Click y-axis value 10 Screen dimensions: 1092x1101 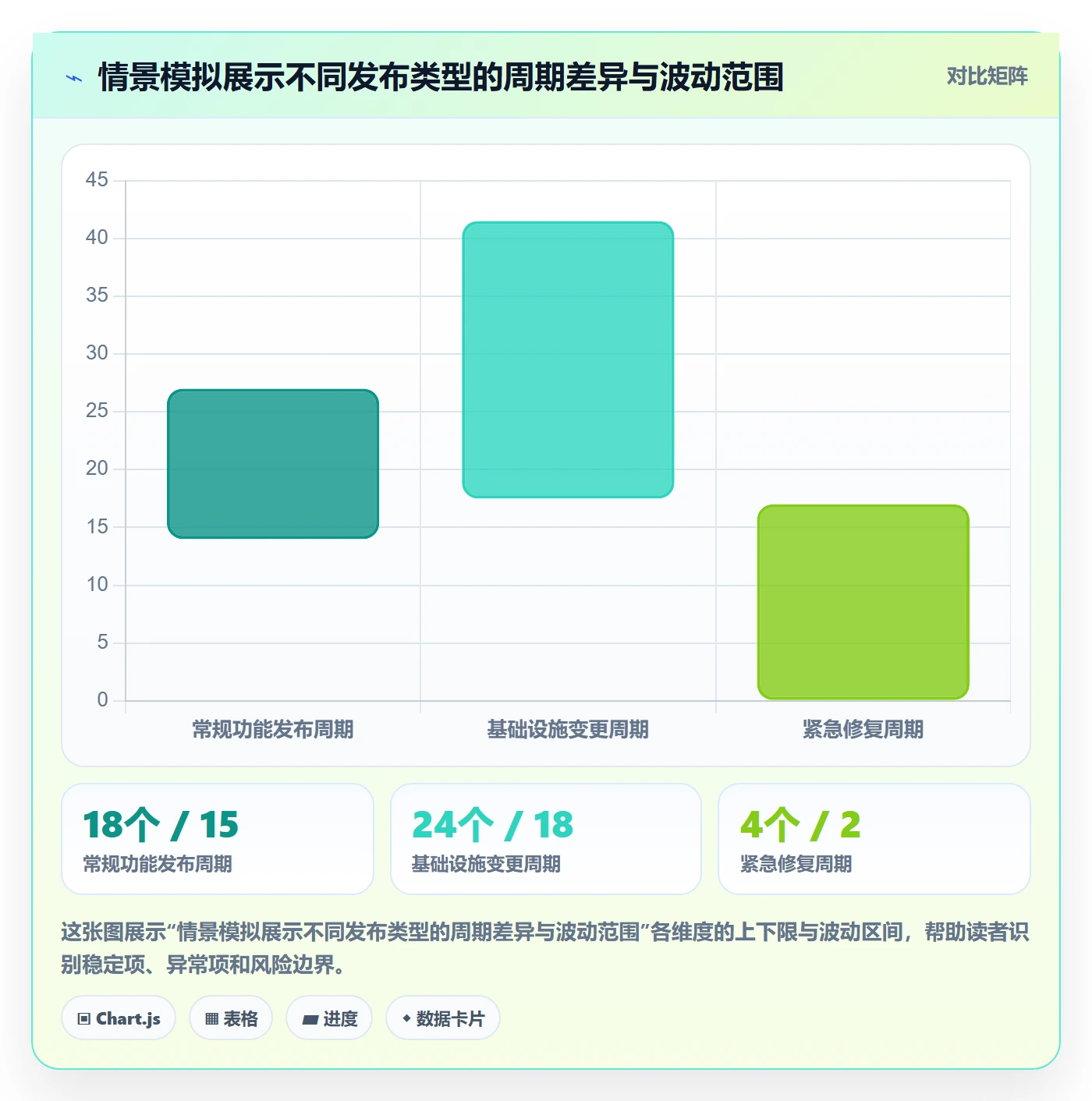[x=97, y=584]
